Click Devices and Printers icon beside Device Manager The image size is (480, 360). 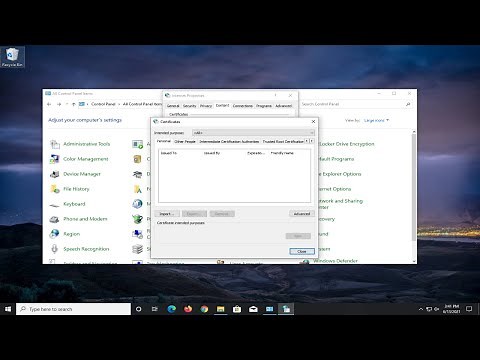tap(137, 174)
